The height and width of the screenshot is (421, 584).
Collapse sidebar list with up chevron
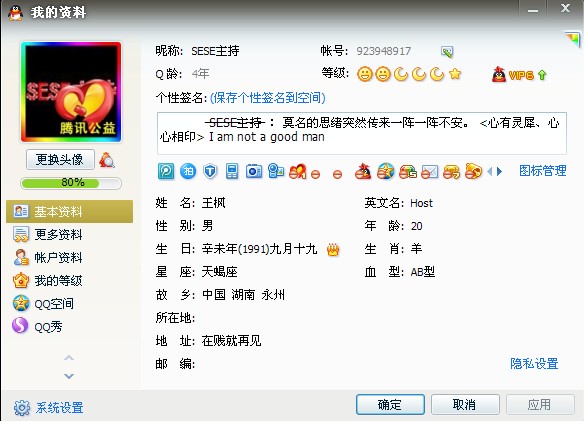tap(69, 358)
